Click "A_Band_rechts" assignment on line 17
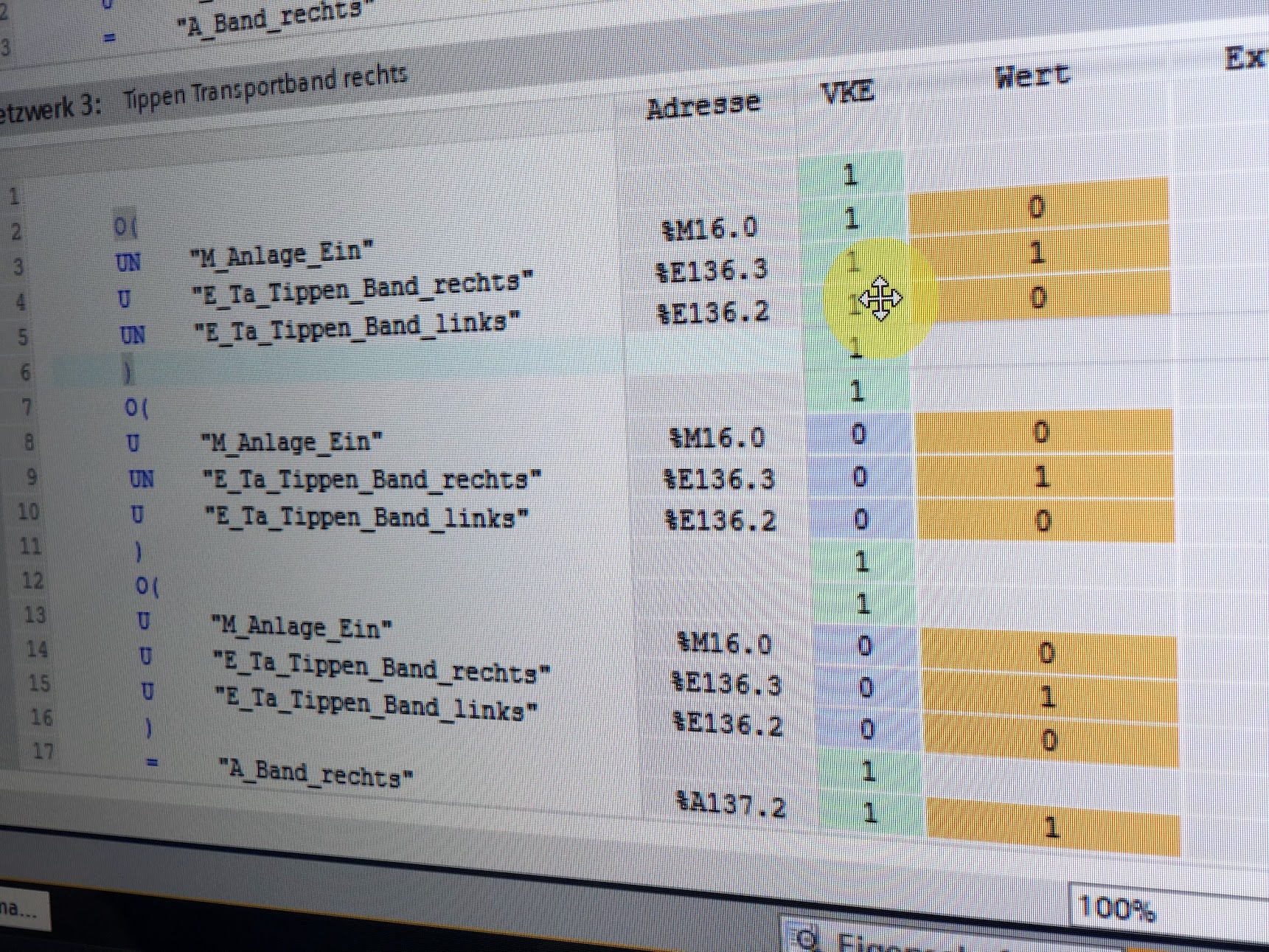 point(316,774)
